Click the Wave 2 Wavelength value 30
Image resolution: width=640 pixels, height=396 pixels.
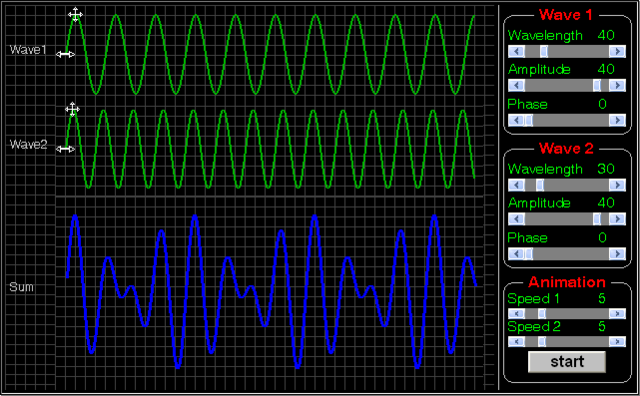click(x=606, y=169)
